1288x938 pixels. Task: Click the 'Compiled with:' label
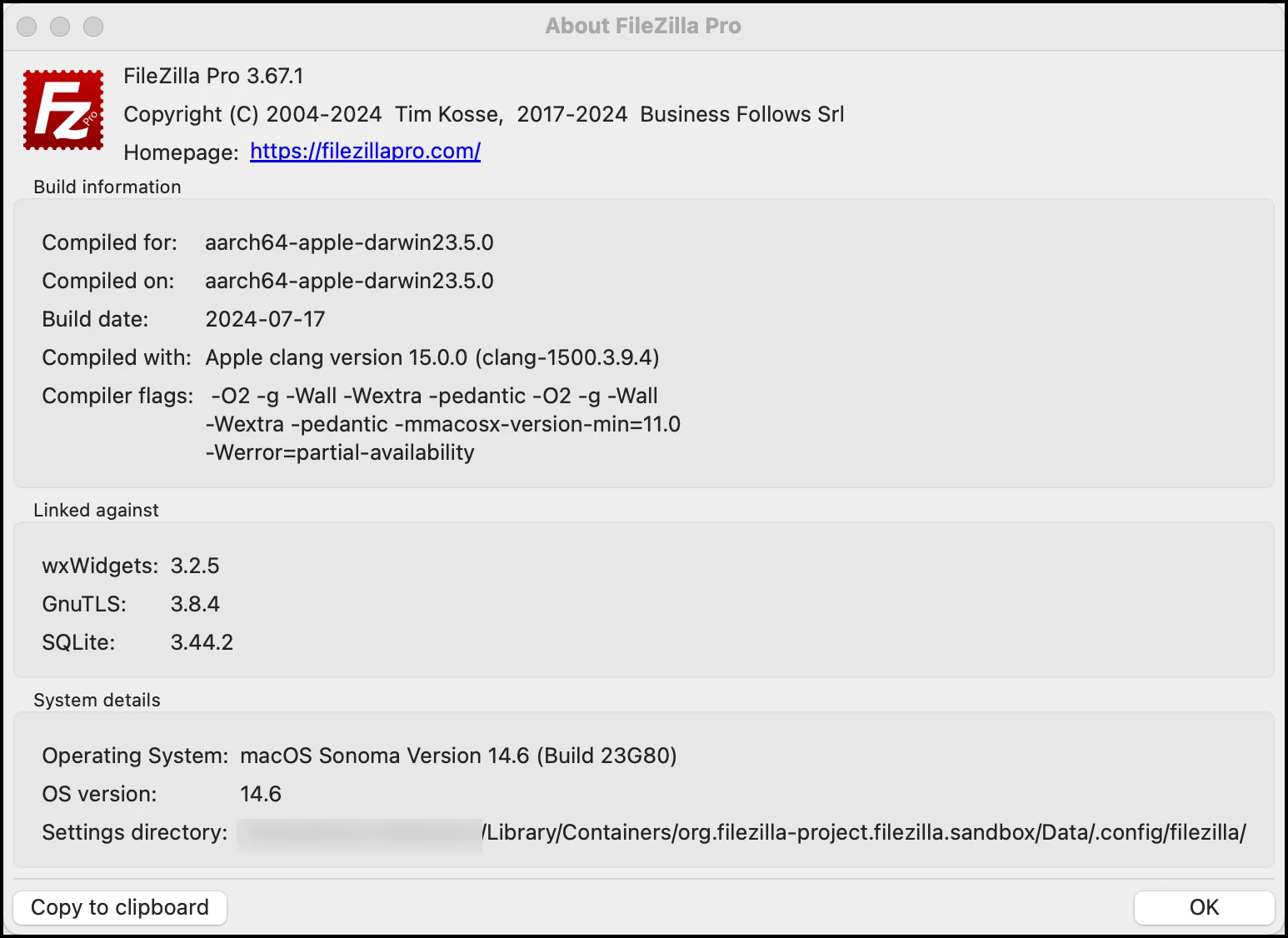click(x=117, y=357)
